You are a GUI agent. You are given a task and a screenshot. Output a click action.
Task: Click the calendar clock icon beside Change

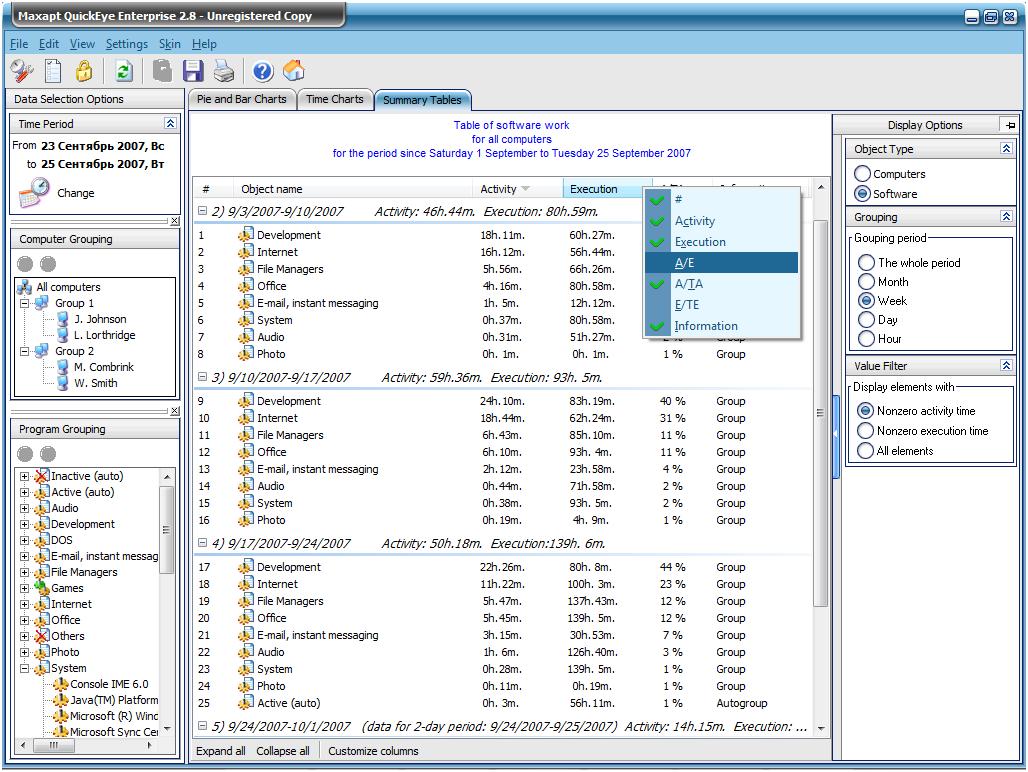34,193
